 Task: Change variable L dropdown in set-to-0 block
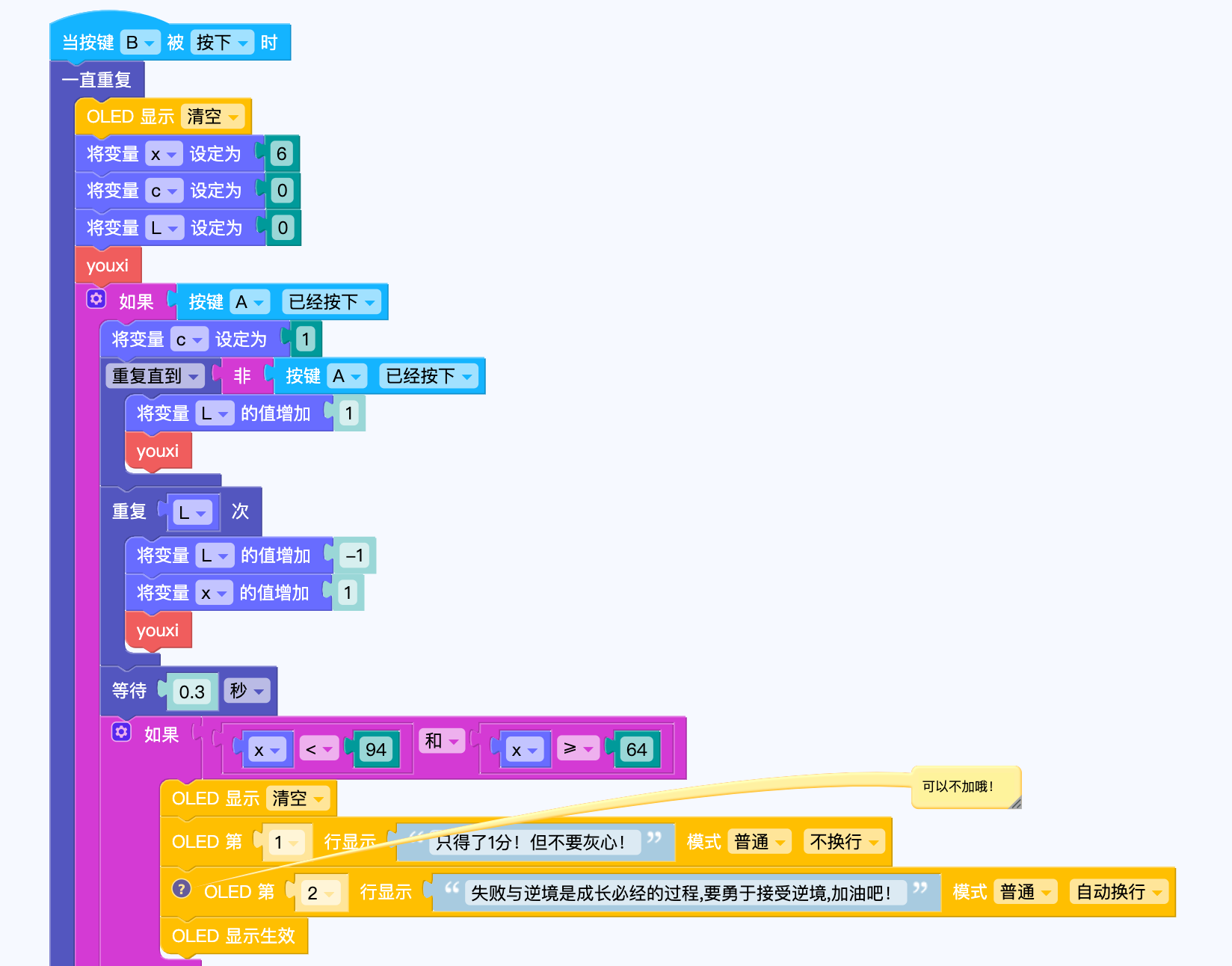coord(164,228)
